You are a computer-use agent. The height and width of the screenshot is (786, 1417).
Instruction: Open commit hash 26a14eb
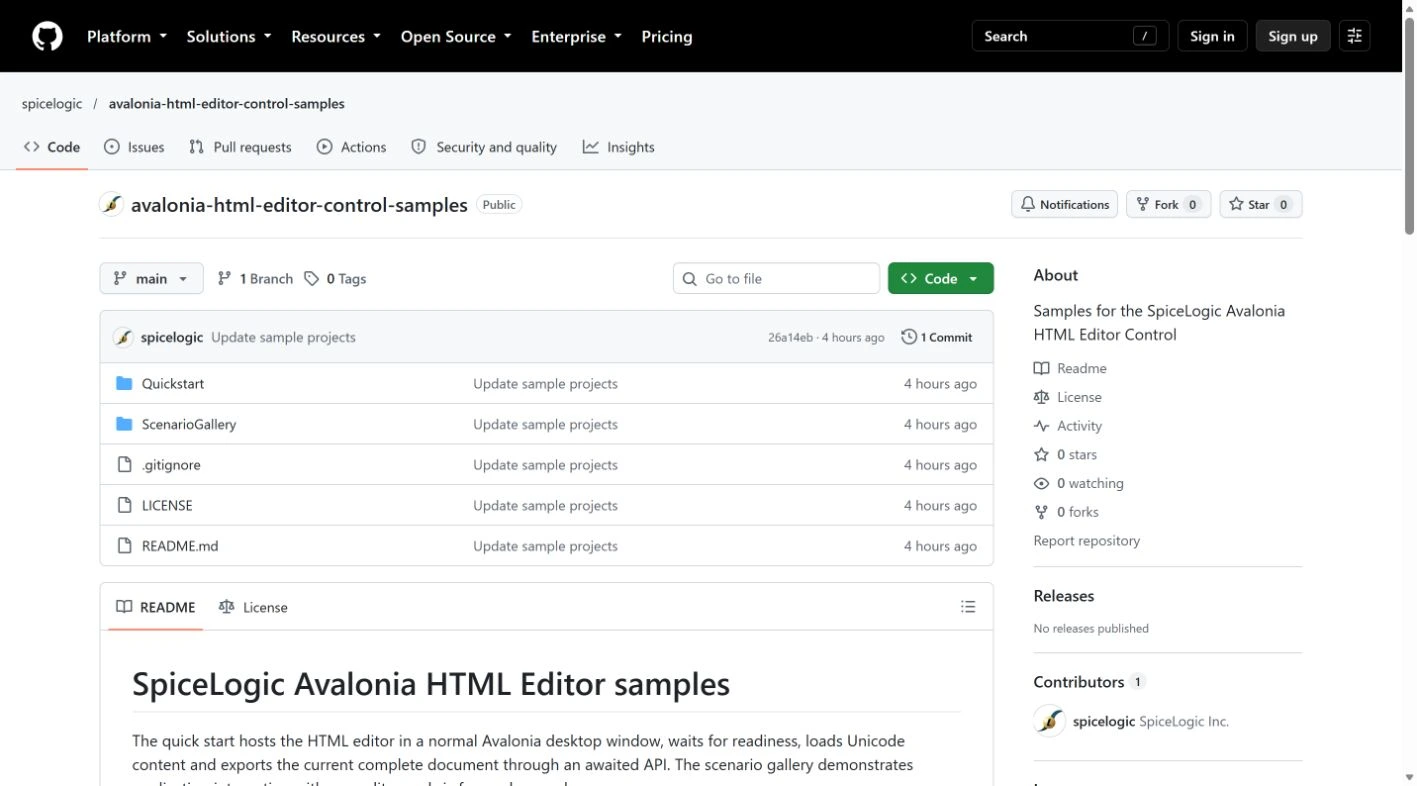pos(790,338)
